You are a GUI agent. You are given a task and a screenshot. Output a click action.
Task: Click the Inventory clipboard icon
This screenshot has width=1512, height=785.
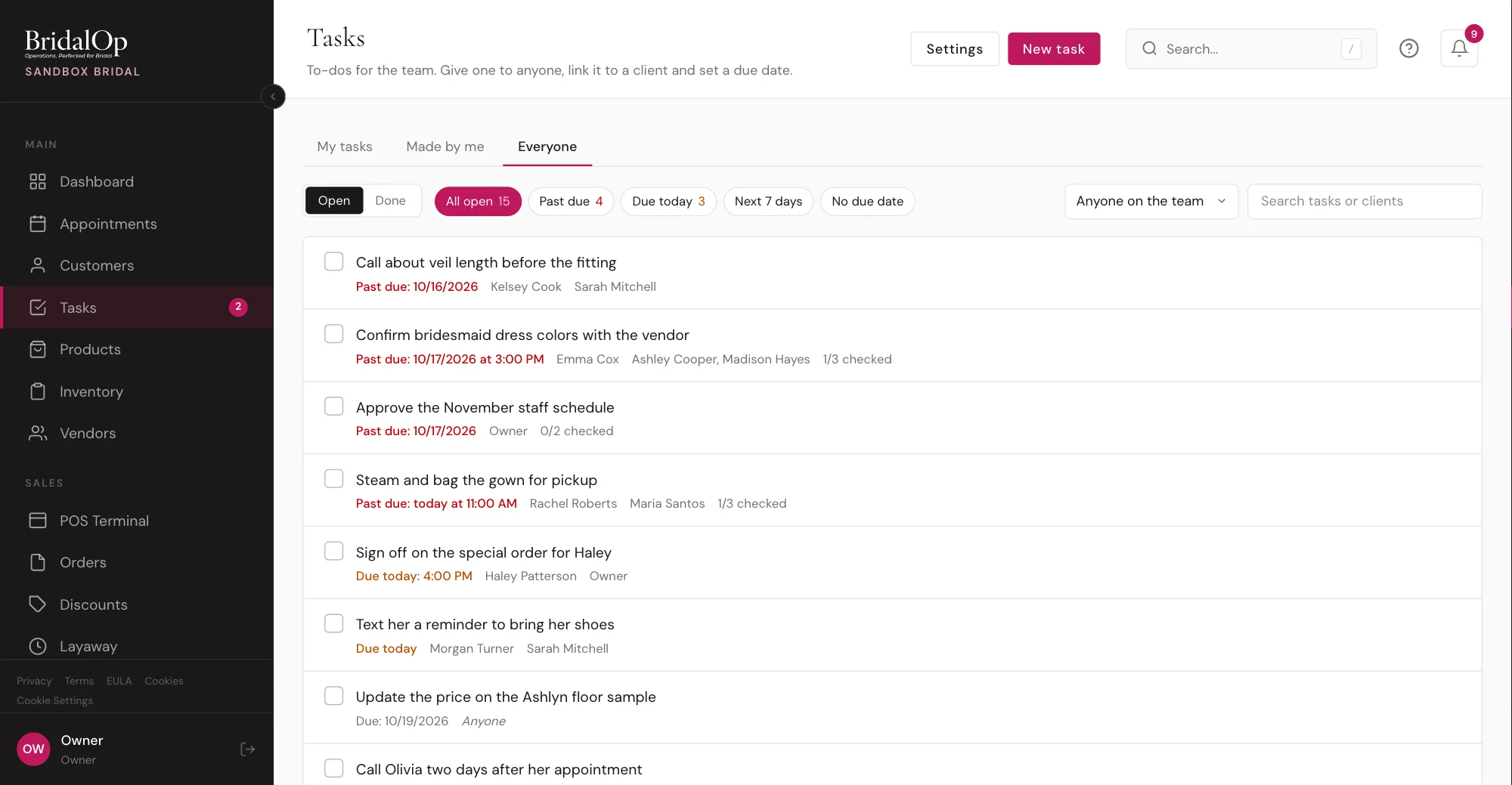coord(38,391)
